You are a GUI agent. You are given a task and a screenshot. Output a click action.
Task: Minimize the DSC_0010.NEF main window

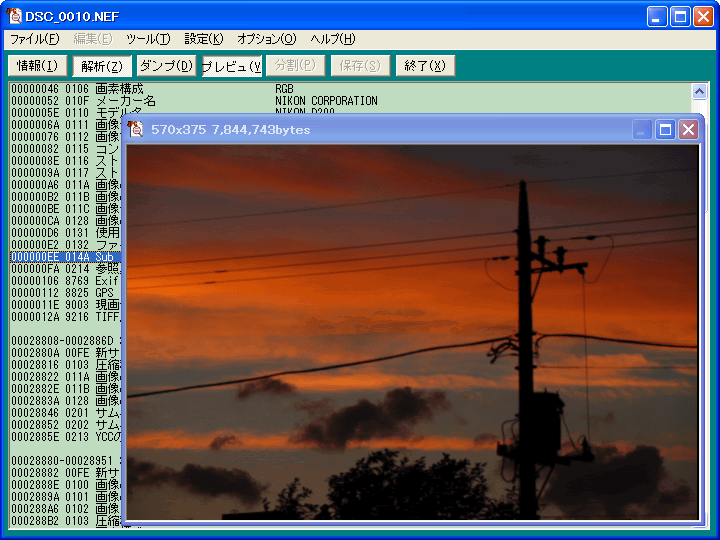[x=656, y=17]
